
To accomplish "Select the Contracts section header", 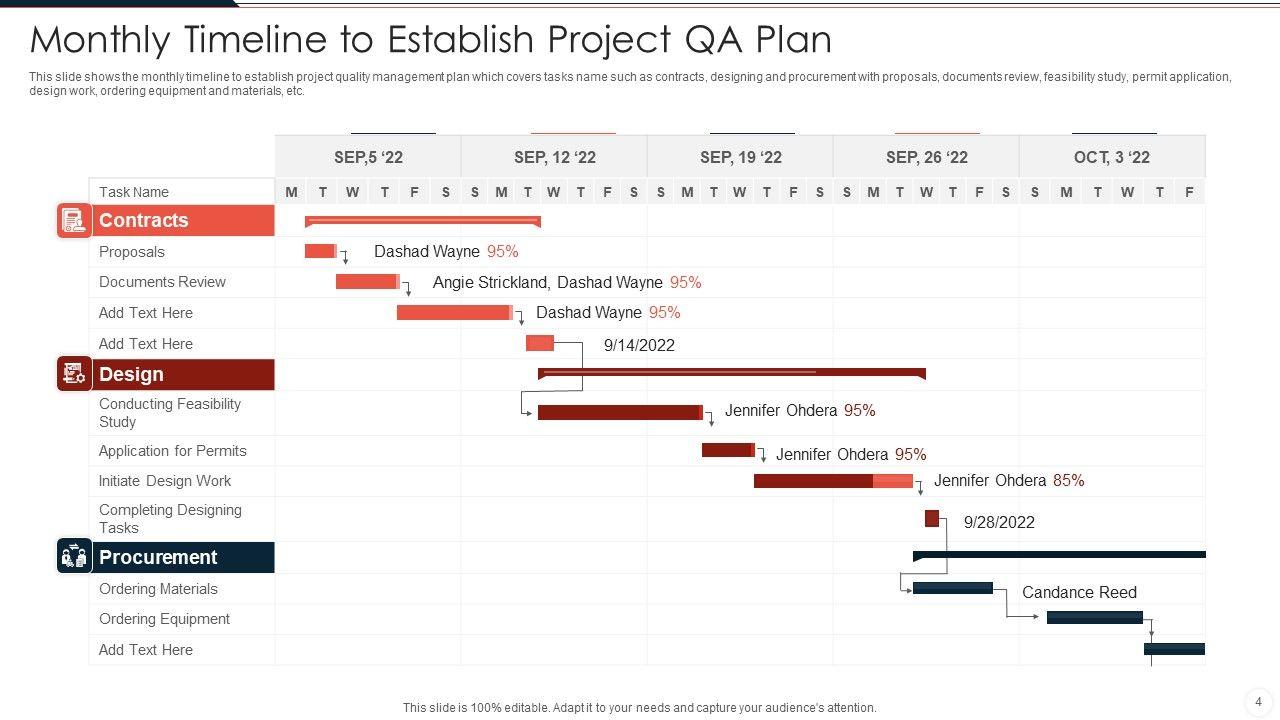I will point(183,221).
